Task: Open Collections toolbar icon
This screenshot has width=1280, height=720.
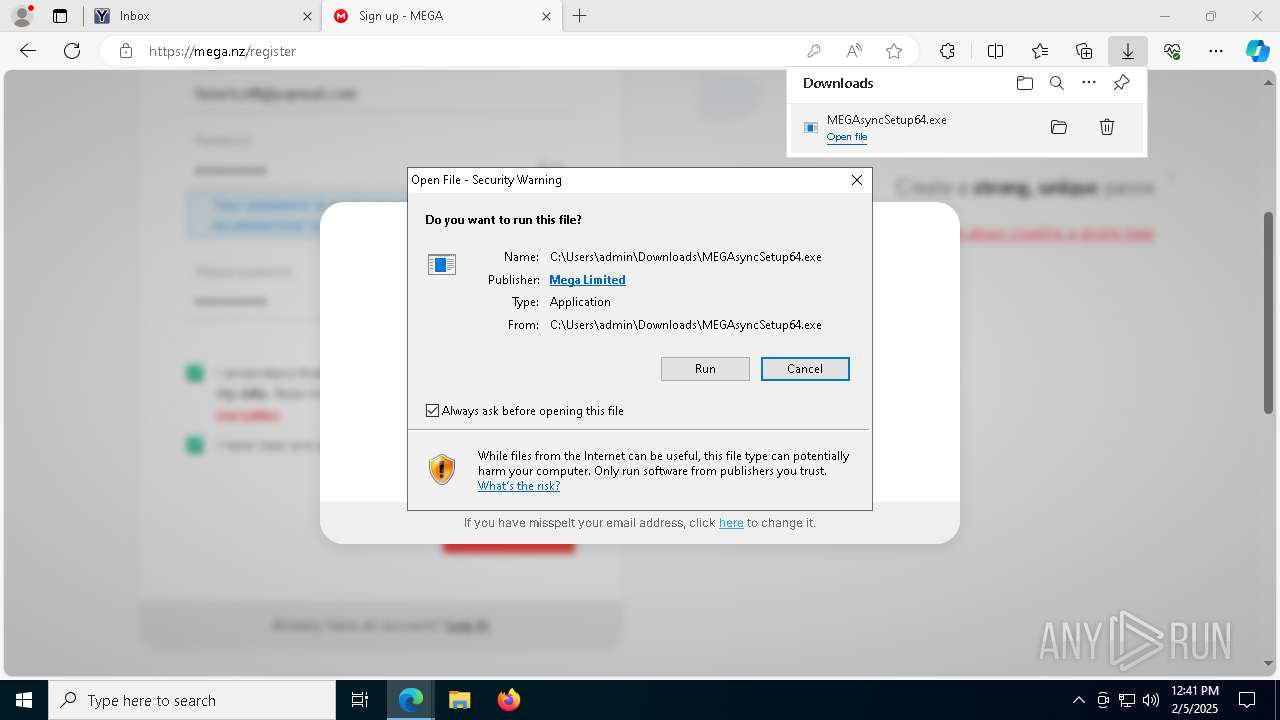Action: pyautogui.click(x=1084, y=51)
